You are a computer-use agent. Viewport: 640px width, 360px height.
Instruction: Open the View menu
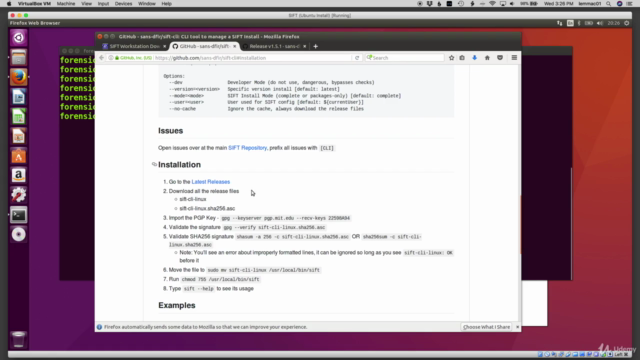(86, 4)
